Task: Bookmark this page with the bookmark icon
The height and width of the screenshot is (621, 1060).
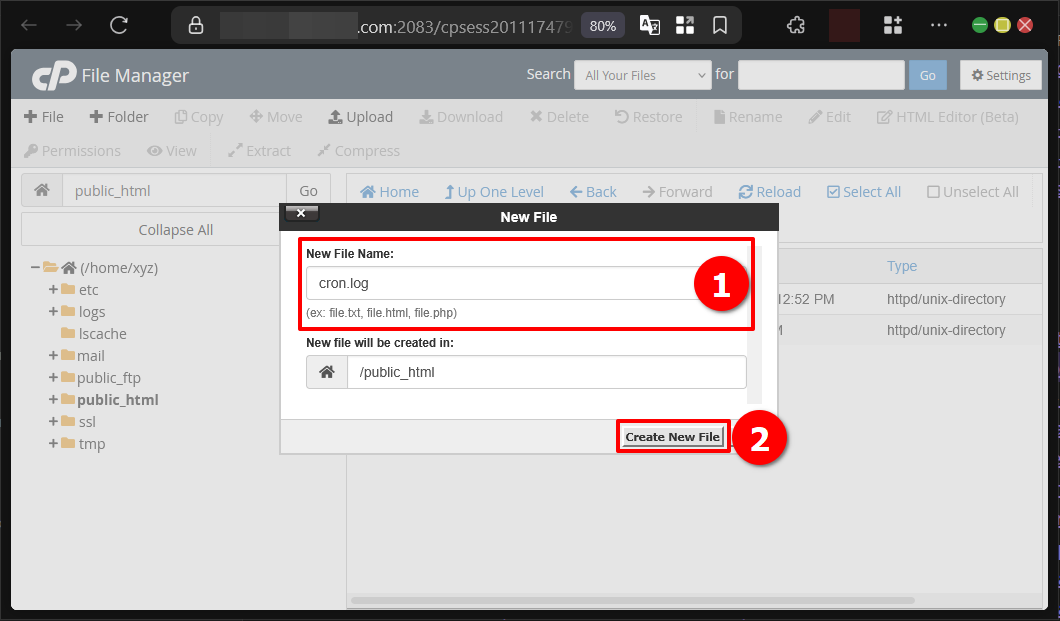Action: [x=719, y=26]
